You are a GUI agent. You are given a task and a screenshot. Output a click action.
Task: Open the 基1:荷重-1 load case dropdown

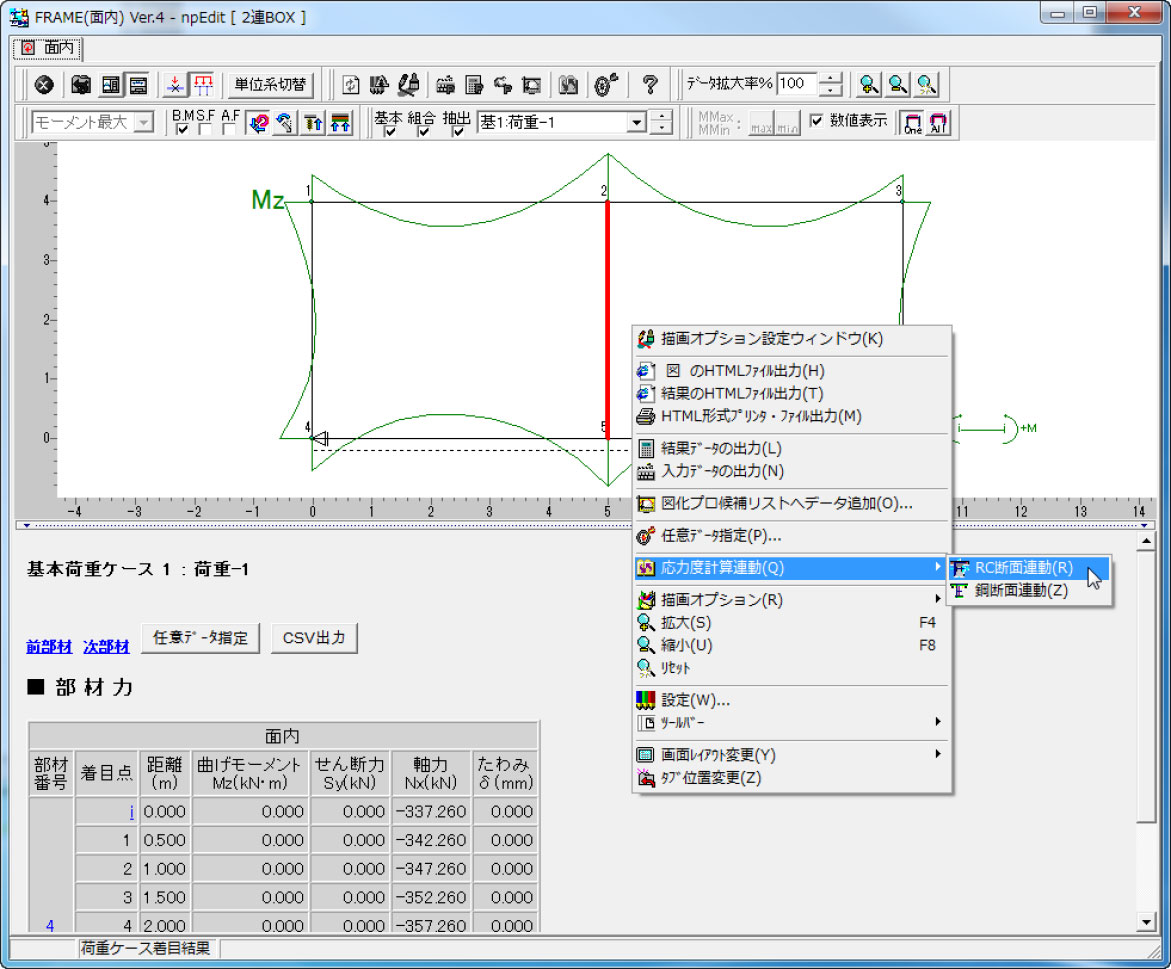(636, 122)
